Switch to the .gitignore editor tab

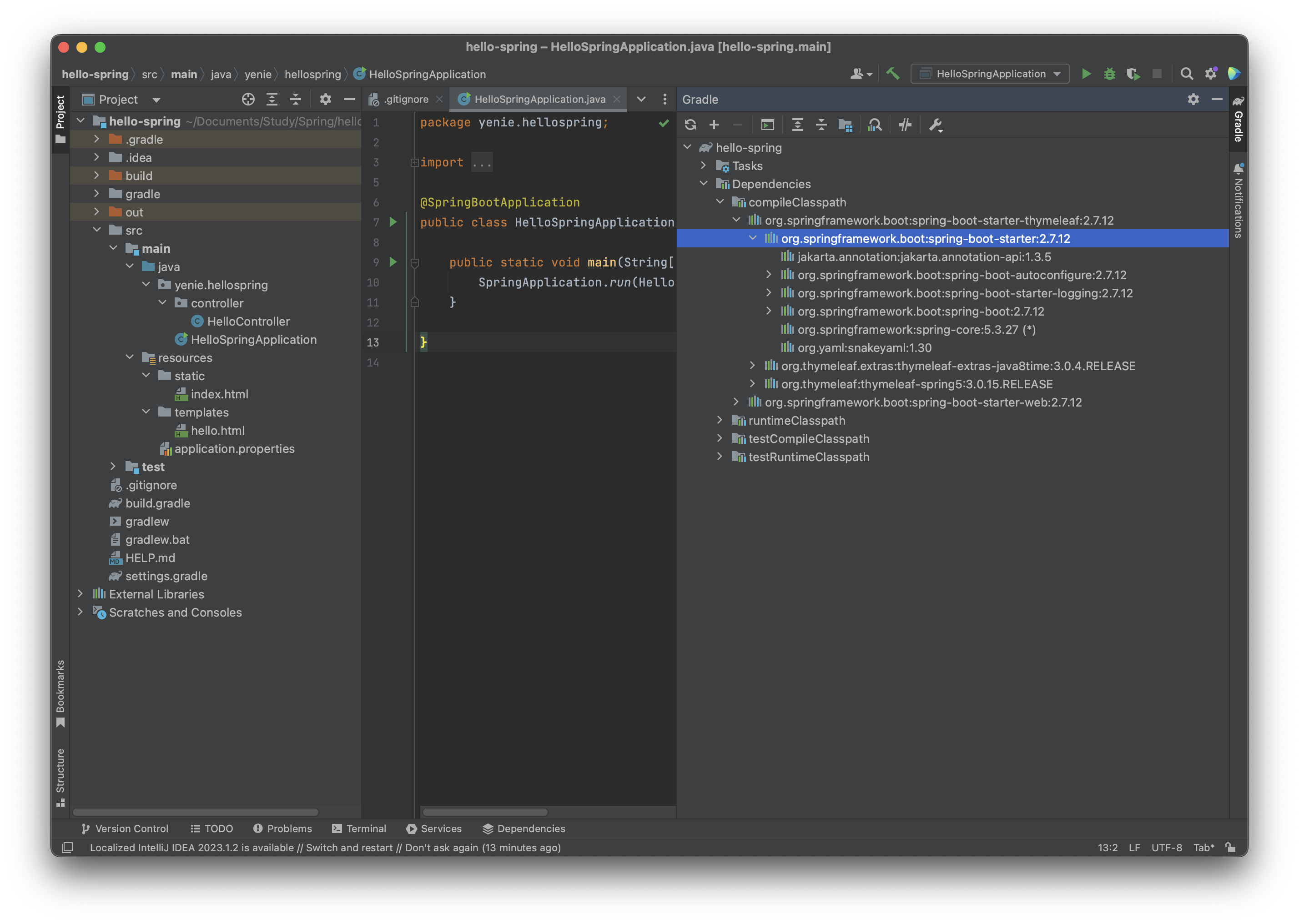click(405, 100)
